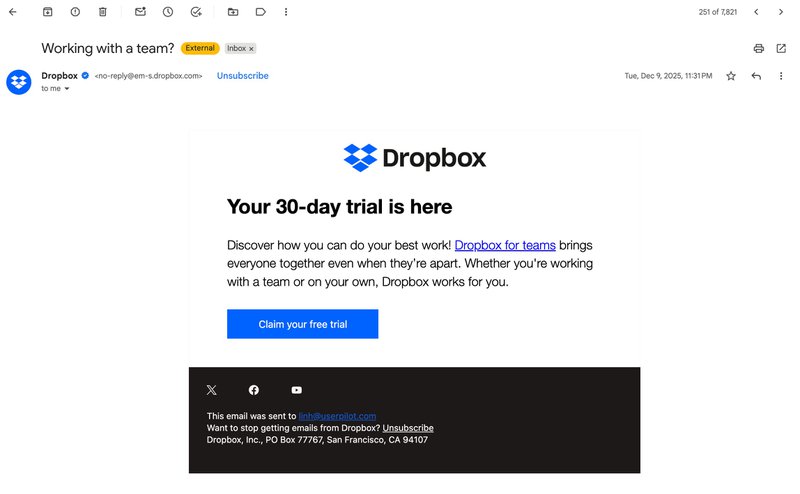
Task: Open toolbar More options menu
Action: coord(286,12)
